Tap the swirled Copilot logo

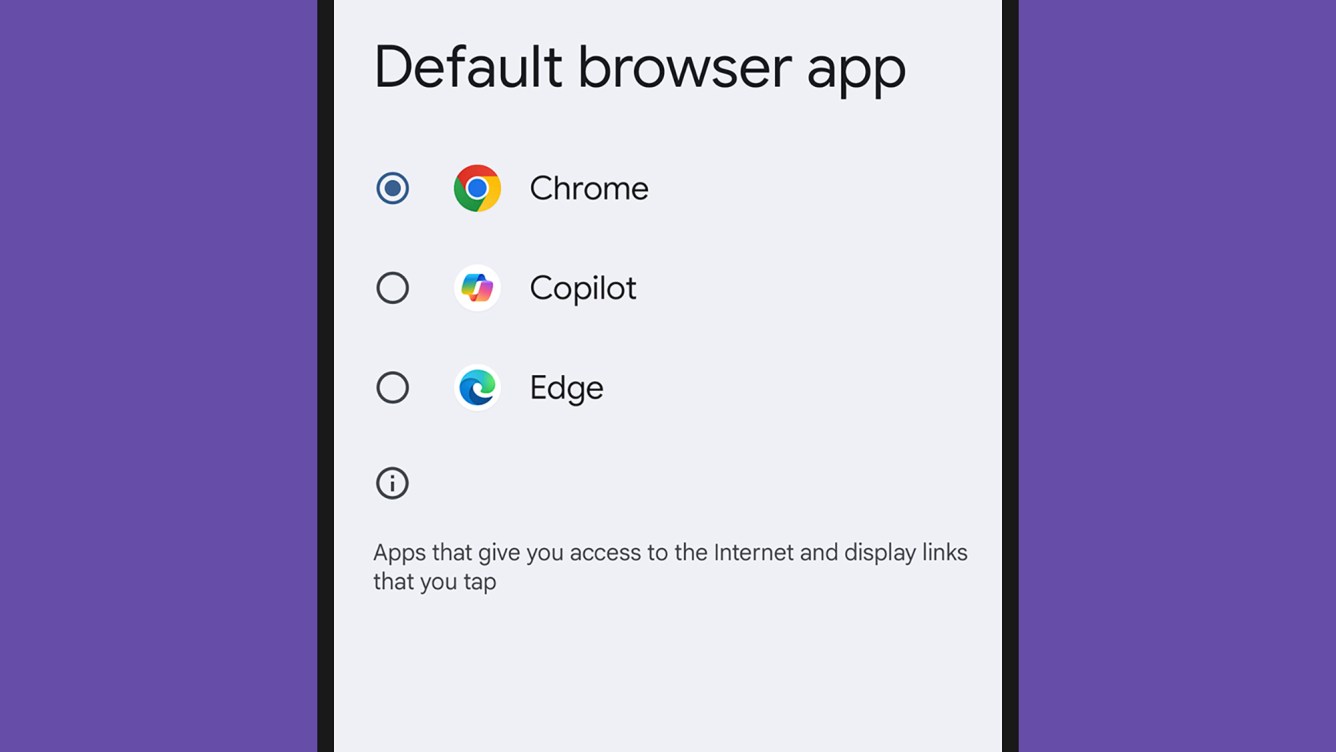click(477, 288)
